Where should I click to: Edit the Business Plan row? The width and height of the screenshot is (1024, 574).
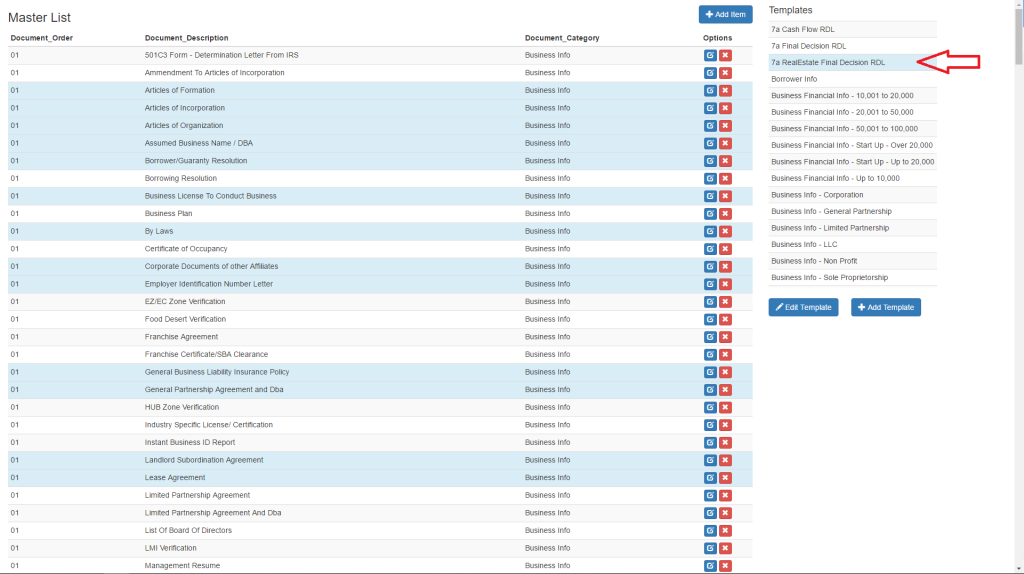[x=710, y=214]
